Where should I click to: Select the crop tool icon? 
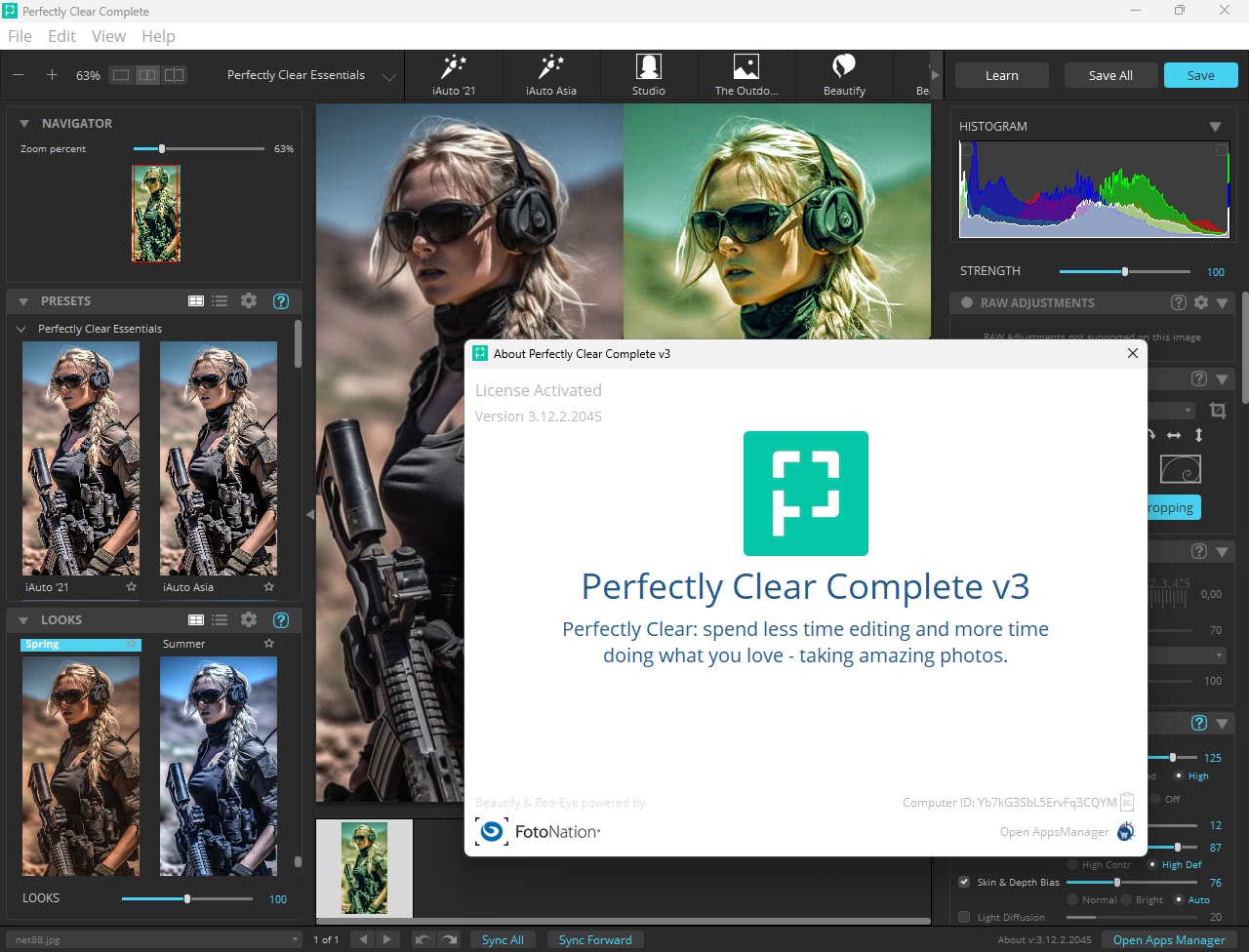(x=1218, y=411)
